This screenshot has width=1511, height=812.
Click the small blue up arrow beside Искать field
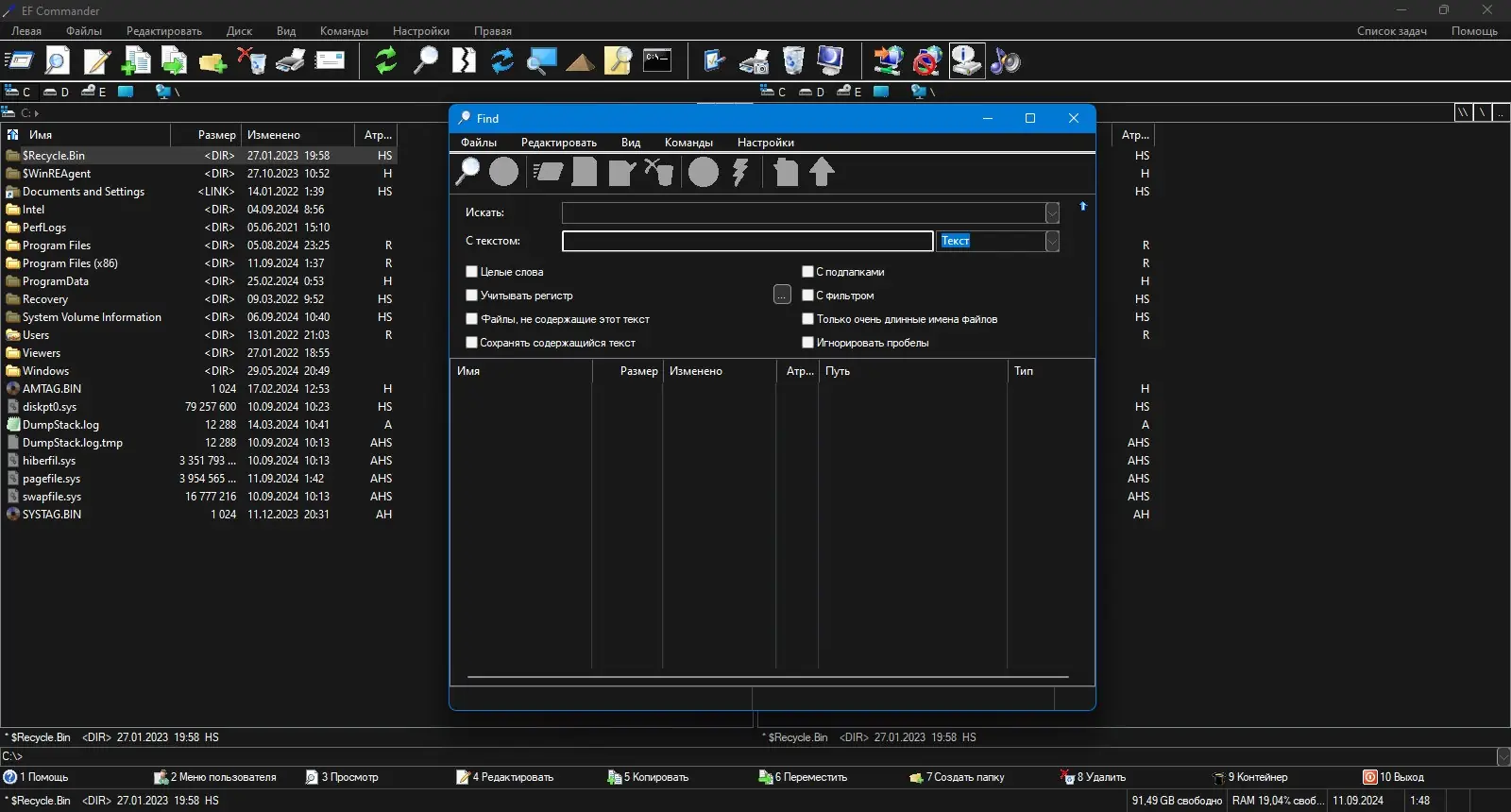pyautogui.click(x=1083, y=207)
